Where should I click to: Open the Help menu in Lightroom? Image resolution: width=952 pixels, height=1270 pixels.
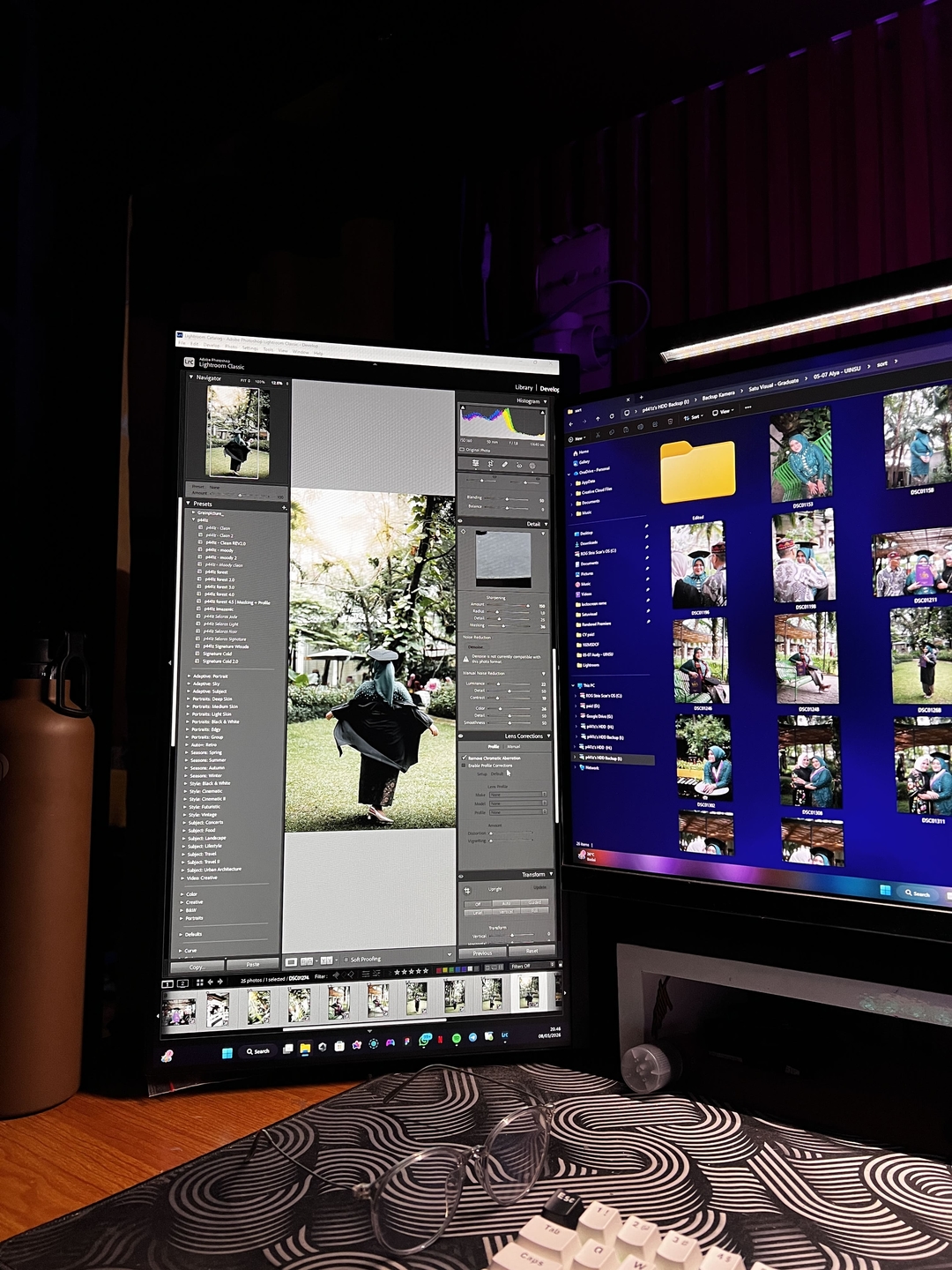(318, 354)
